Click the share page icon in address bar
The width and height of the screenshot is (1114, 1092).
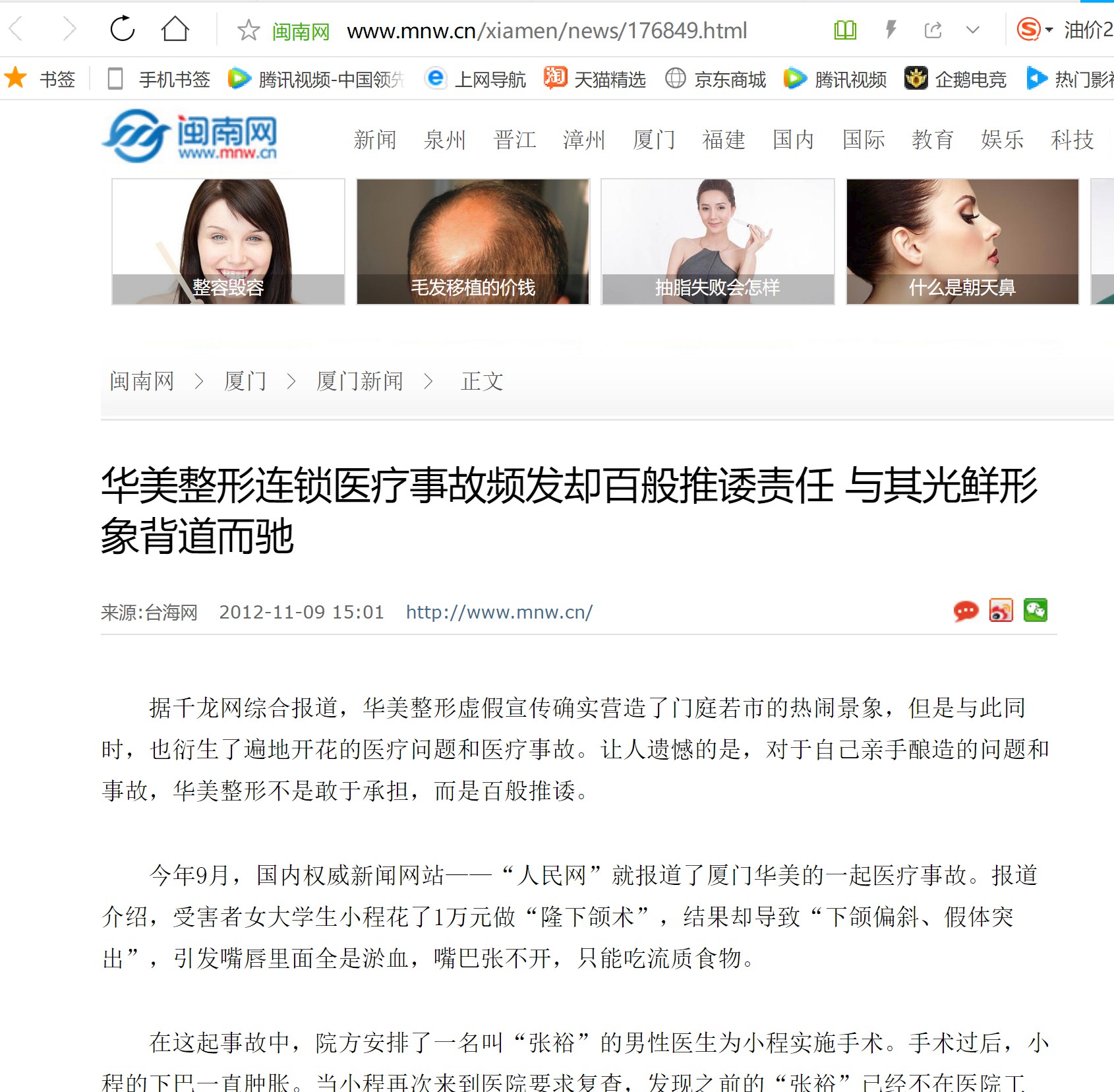click(x=933, y=30)
